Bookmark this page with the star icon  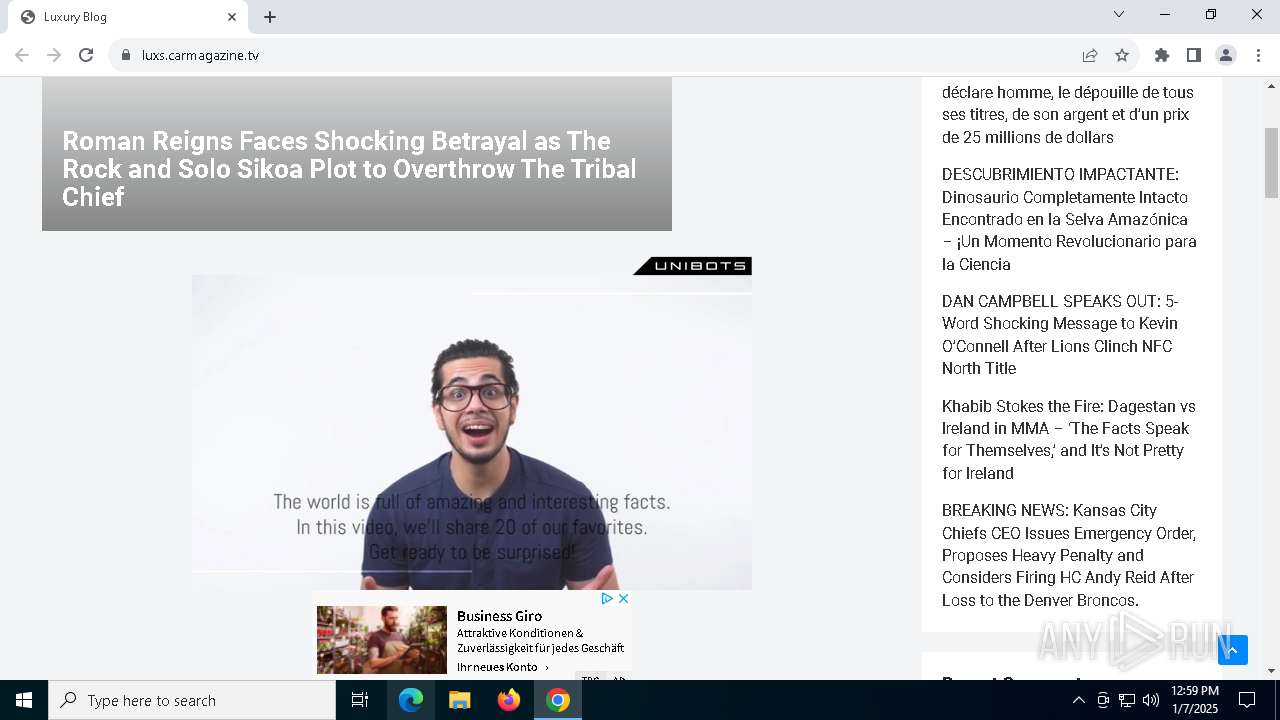click(x=1122, y=55)
